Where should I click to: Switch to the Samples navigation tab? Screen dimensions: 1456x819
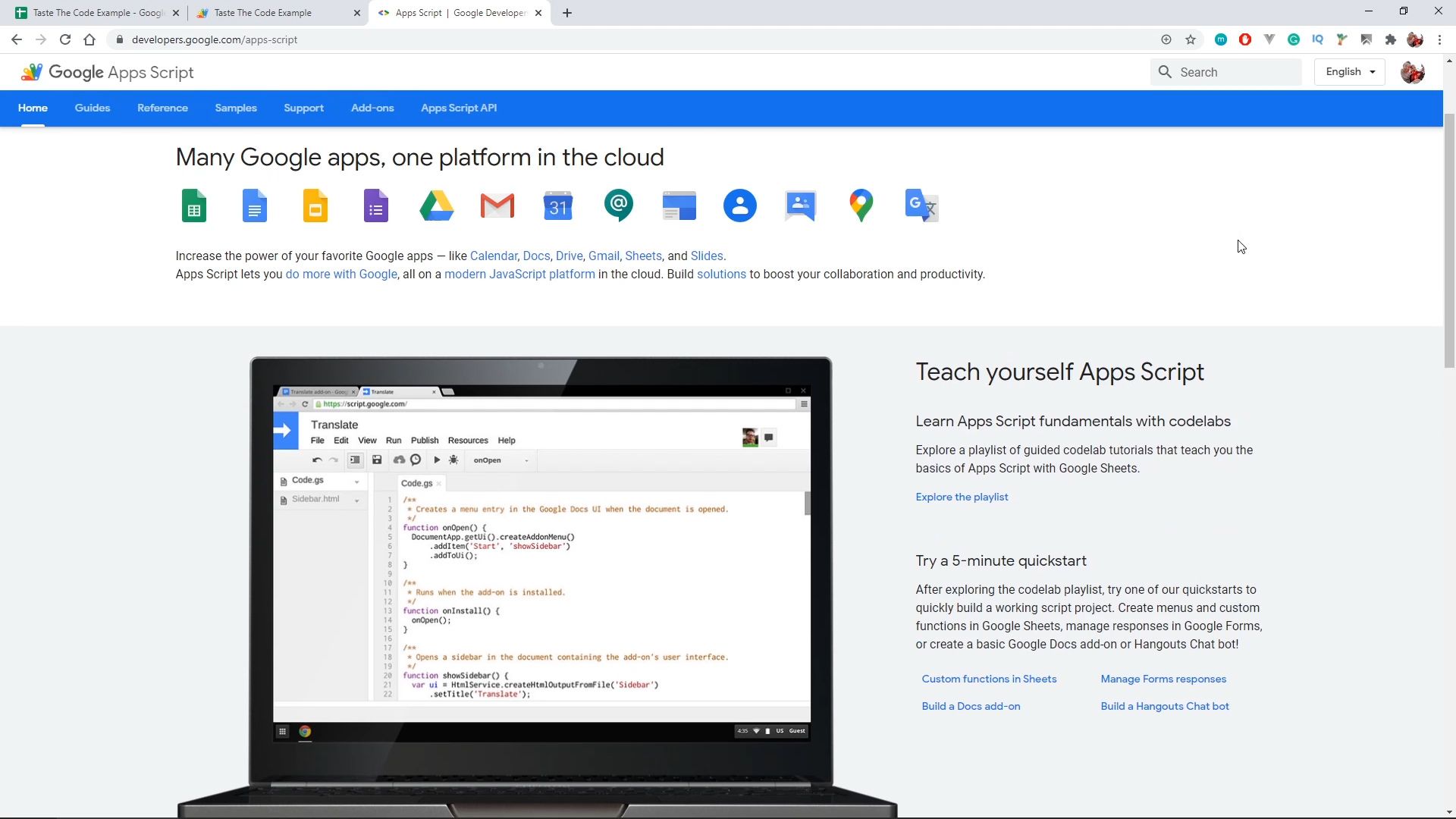(x=236, y=108)
